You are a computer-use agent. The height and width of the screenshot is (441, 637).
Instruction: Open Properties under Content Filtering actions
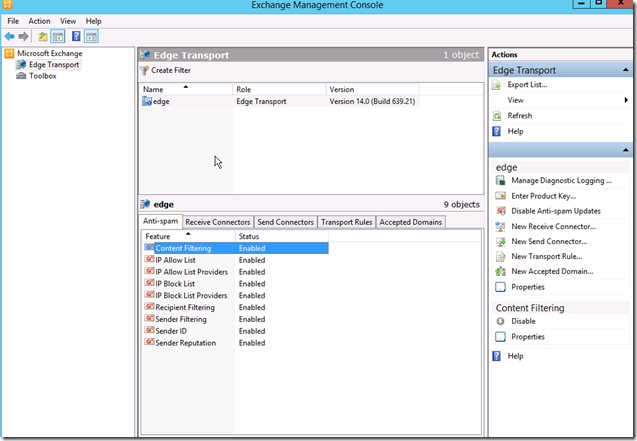528,337
